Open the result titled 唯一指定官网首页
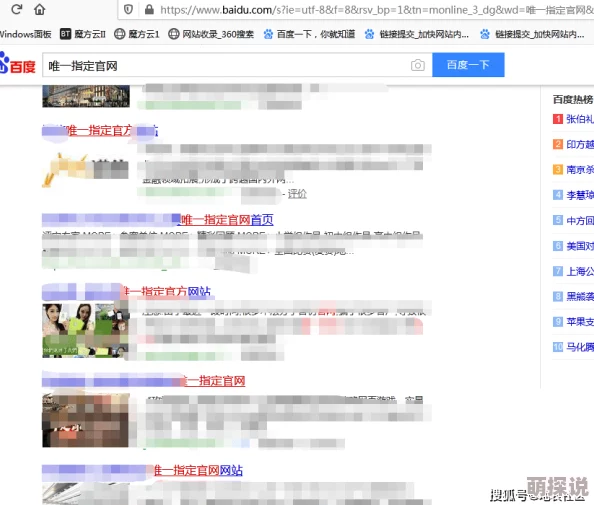Image resolution: width=594 pixels, height=505 pixels. [226, 220]
